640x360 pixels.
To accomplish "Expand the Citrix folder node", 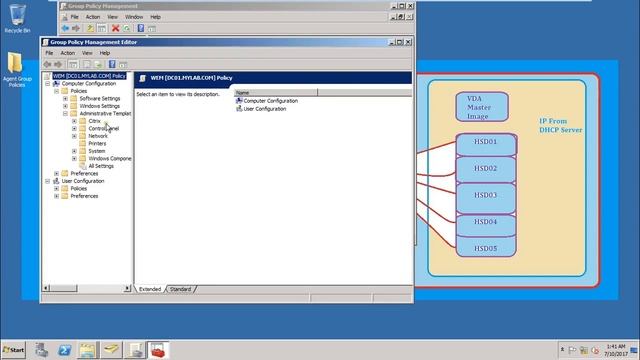I will 74,121.
